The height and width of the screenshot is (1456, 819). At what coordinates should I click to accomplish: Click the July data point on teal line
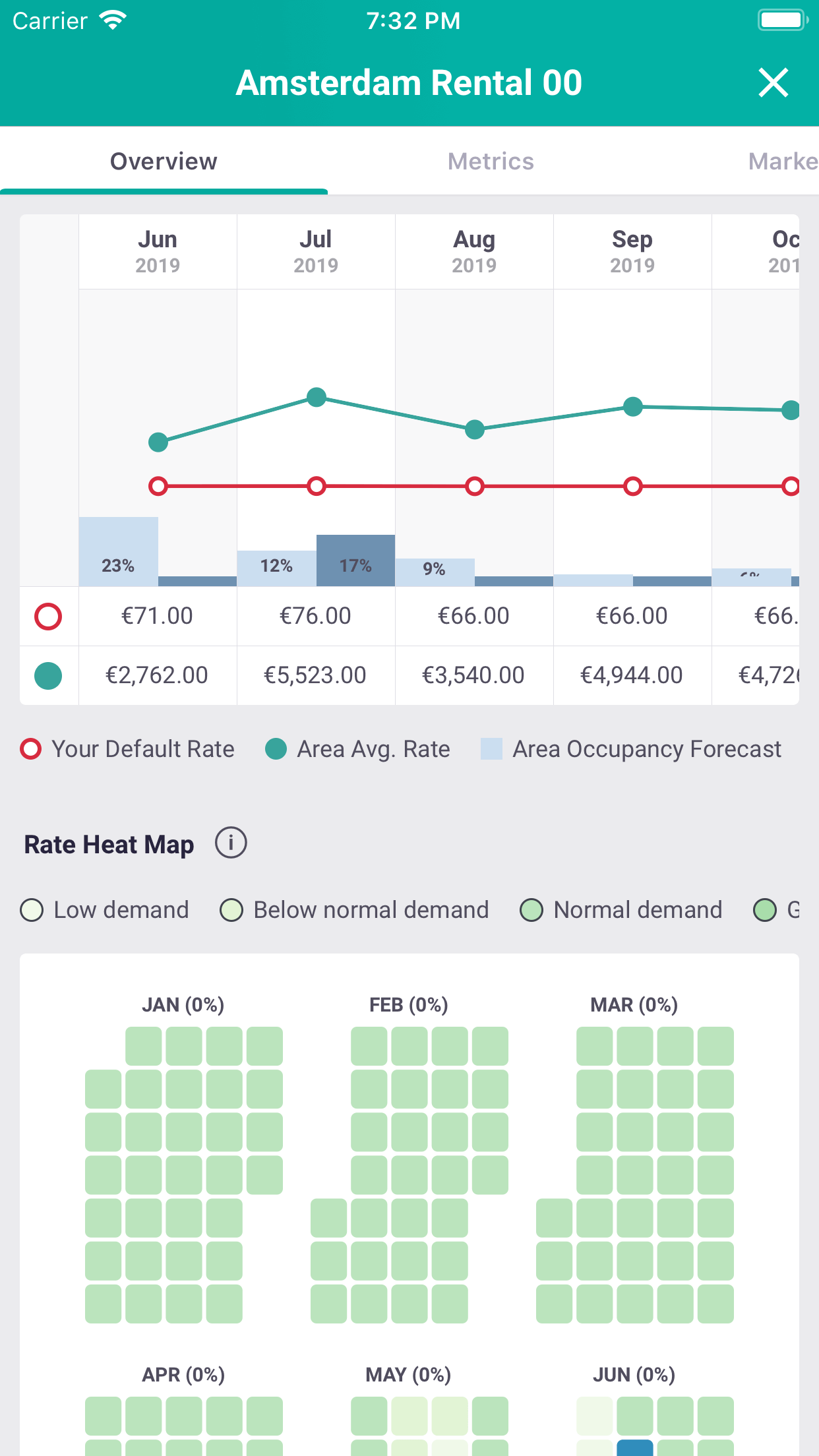coord(317,398)
